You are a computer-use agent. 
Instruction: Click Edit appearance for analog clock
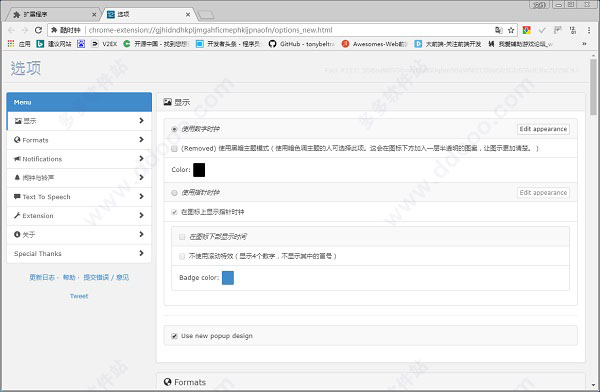(x=543, y=193)
